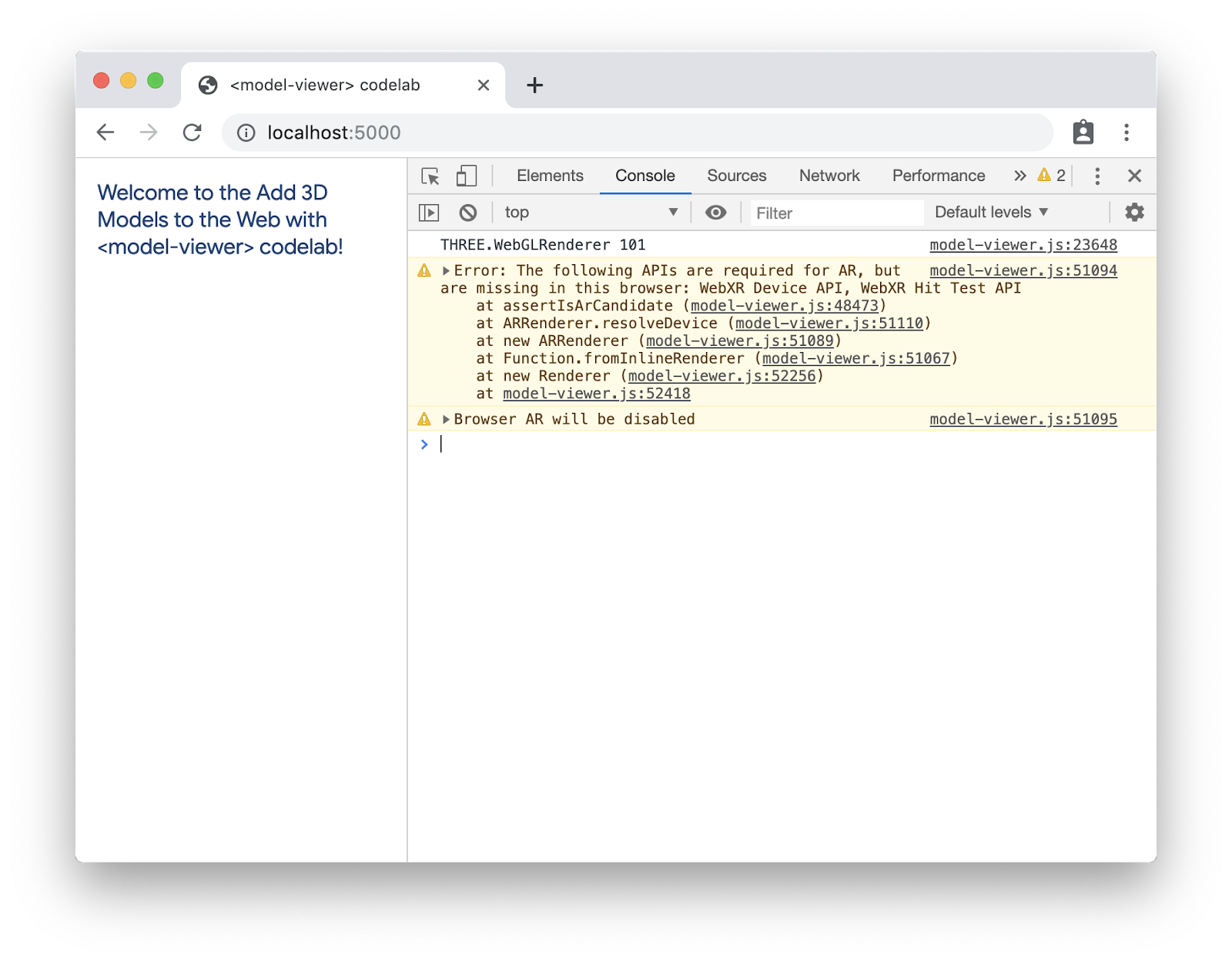Viewport: 1232px width, 962px height.
Task: Reload the page with refresh button
Action: (192, 132)
